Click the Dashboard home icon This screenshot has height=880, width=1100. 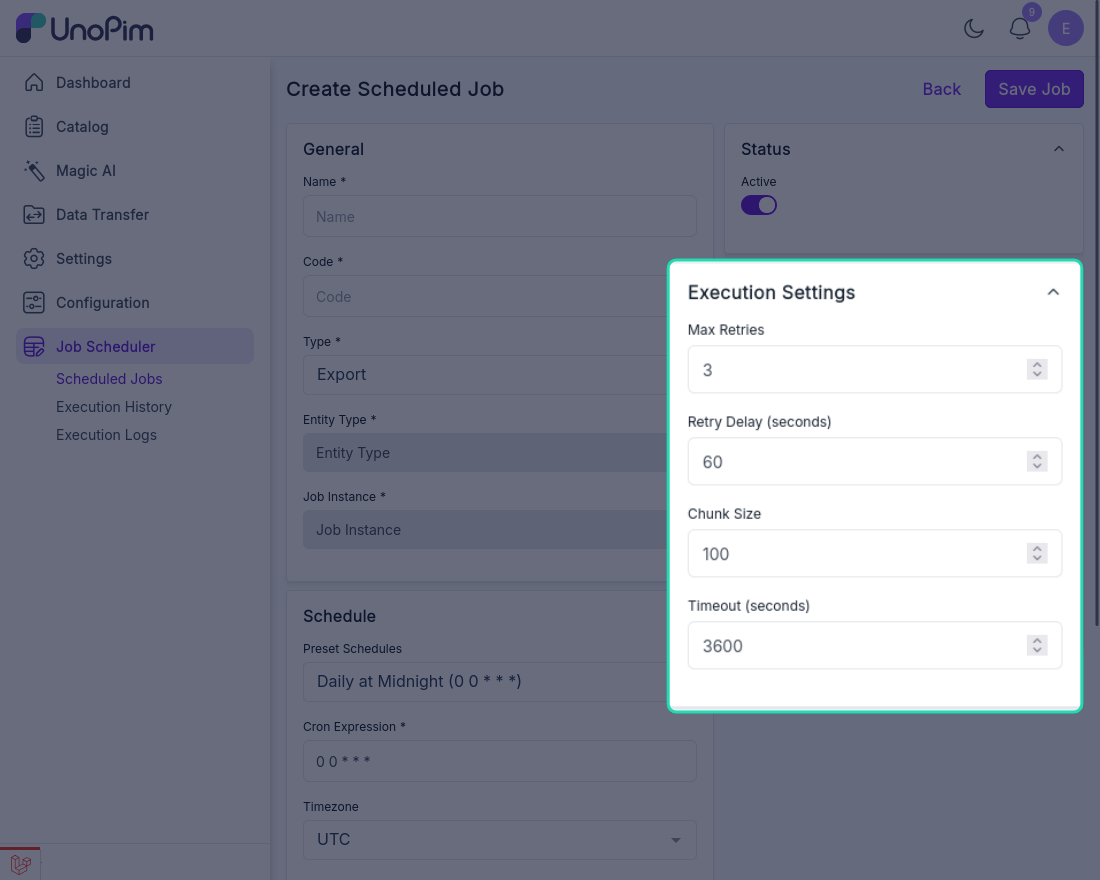coord(34,83)
